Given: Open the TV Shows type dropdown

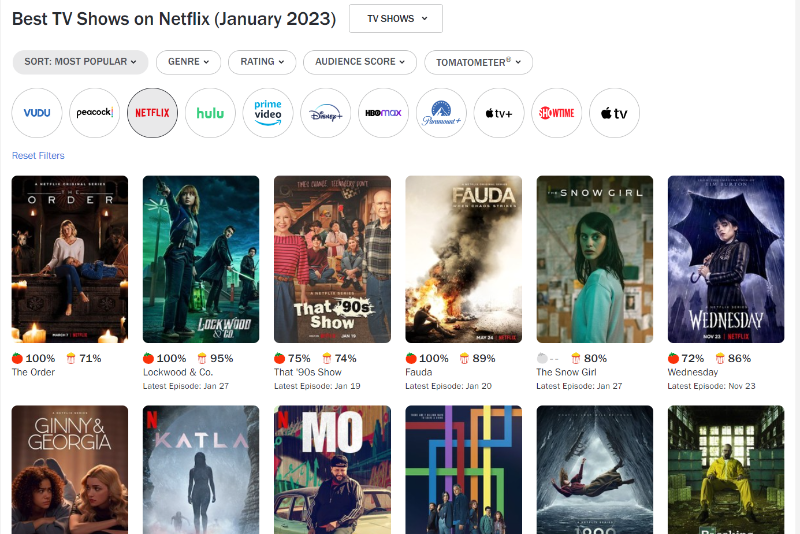Looking at the screenshot, I should pyautogui.click(x=396, y=18).
